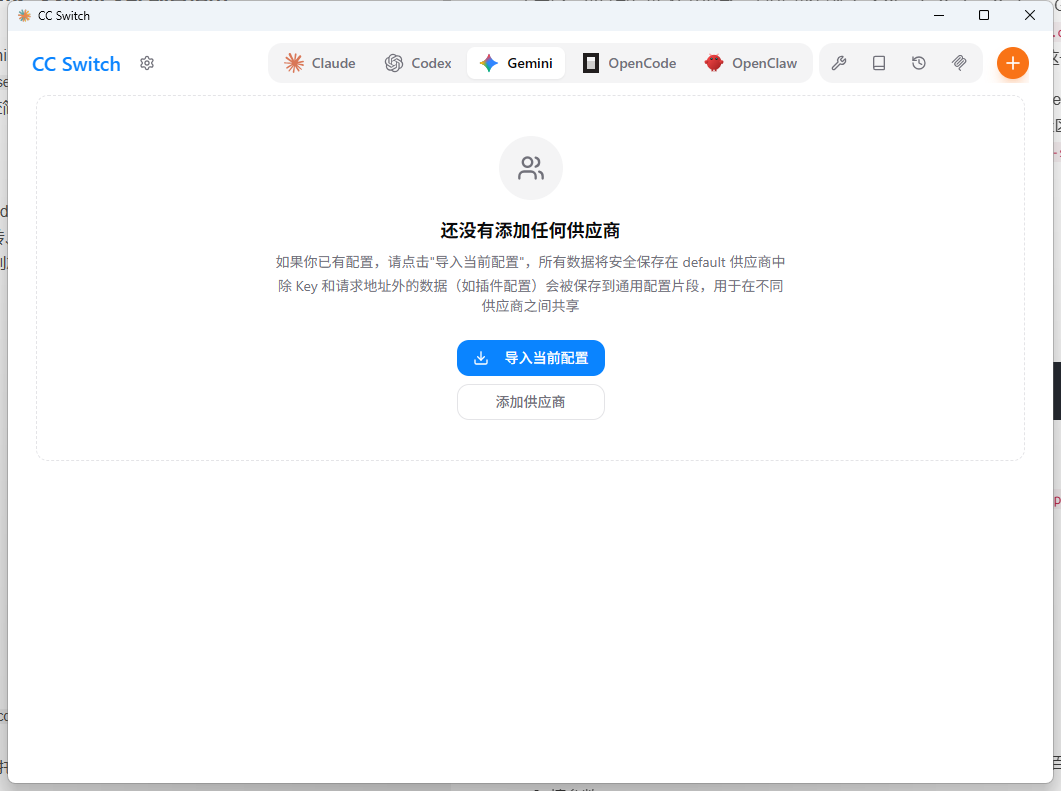Click the Claude starburst logo icon
Screen dimensions: 1061x791
click(x=293, y=62)
